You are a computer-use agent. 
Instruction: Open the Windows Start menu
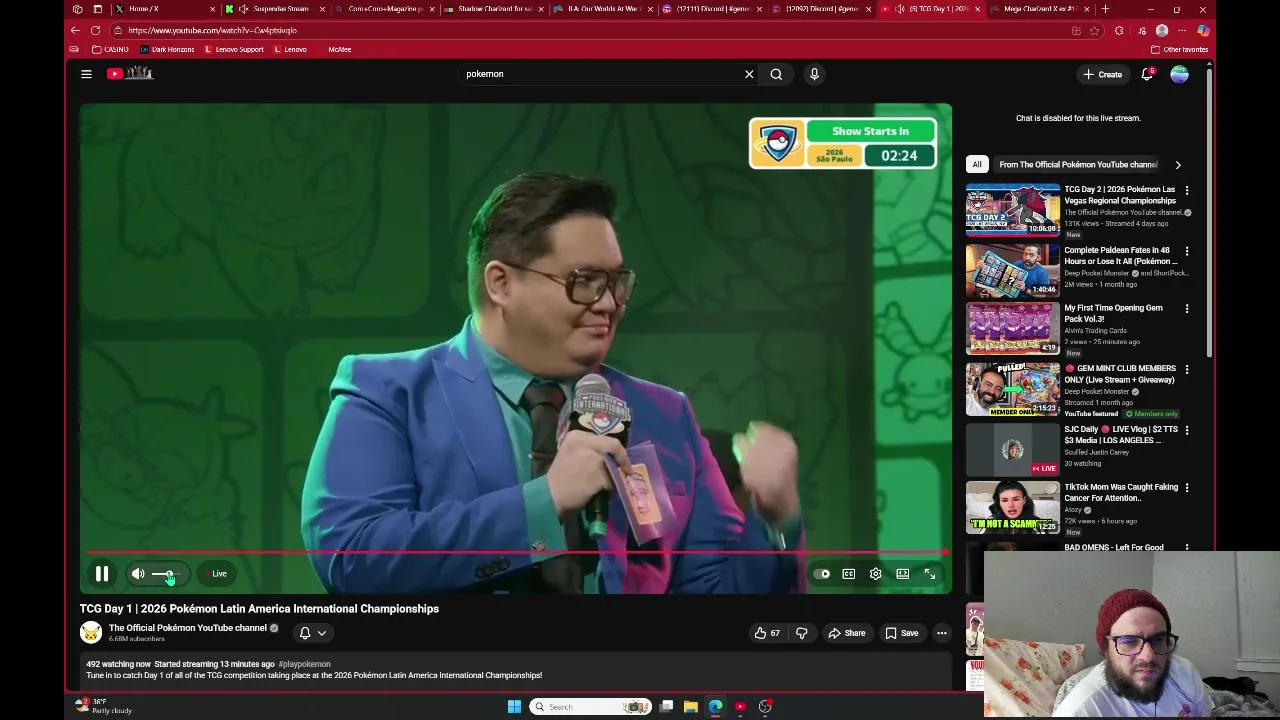514,707
